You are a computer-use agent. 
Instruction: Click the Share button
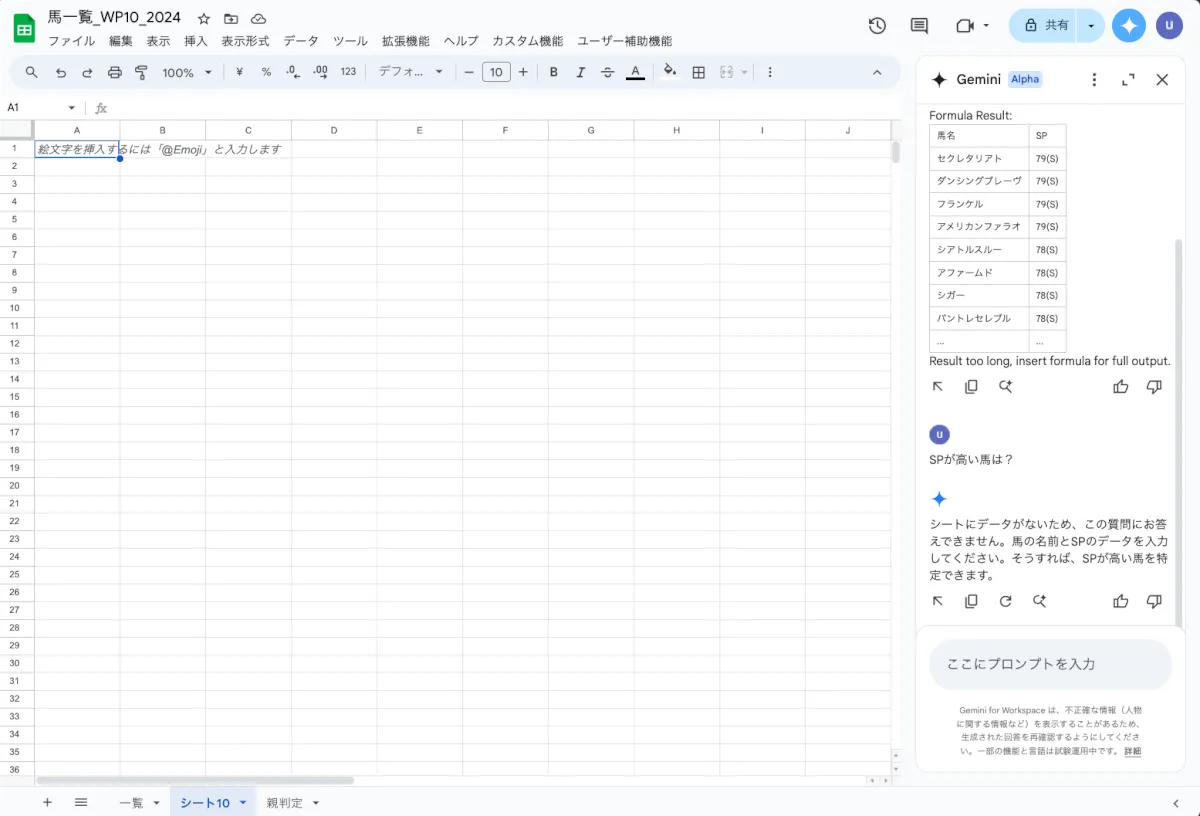click(1044, 26)
